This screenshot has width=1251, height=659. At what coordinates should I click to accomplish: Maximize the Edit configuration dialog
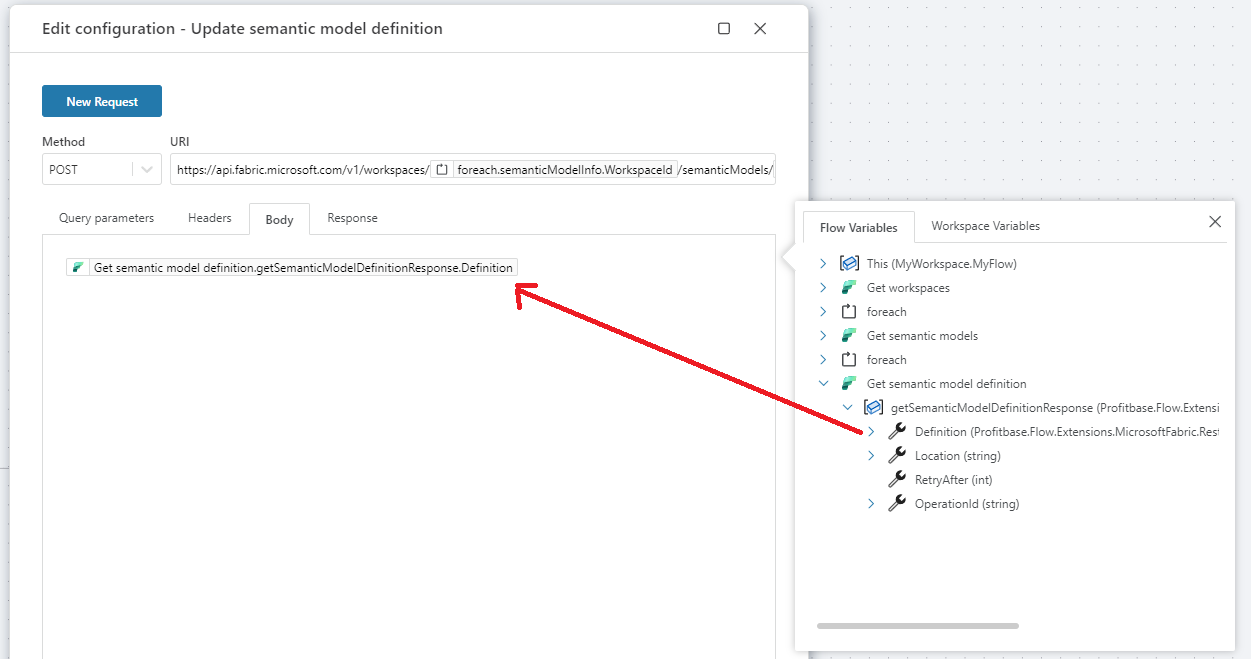click(724, 29)
